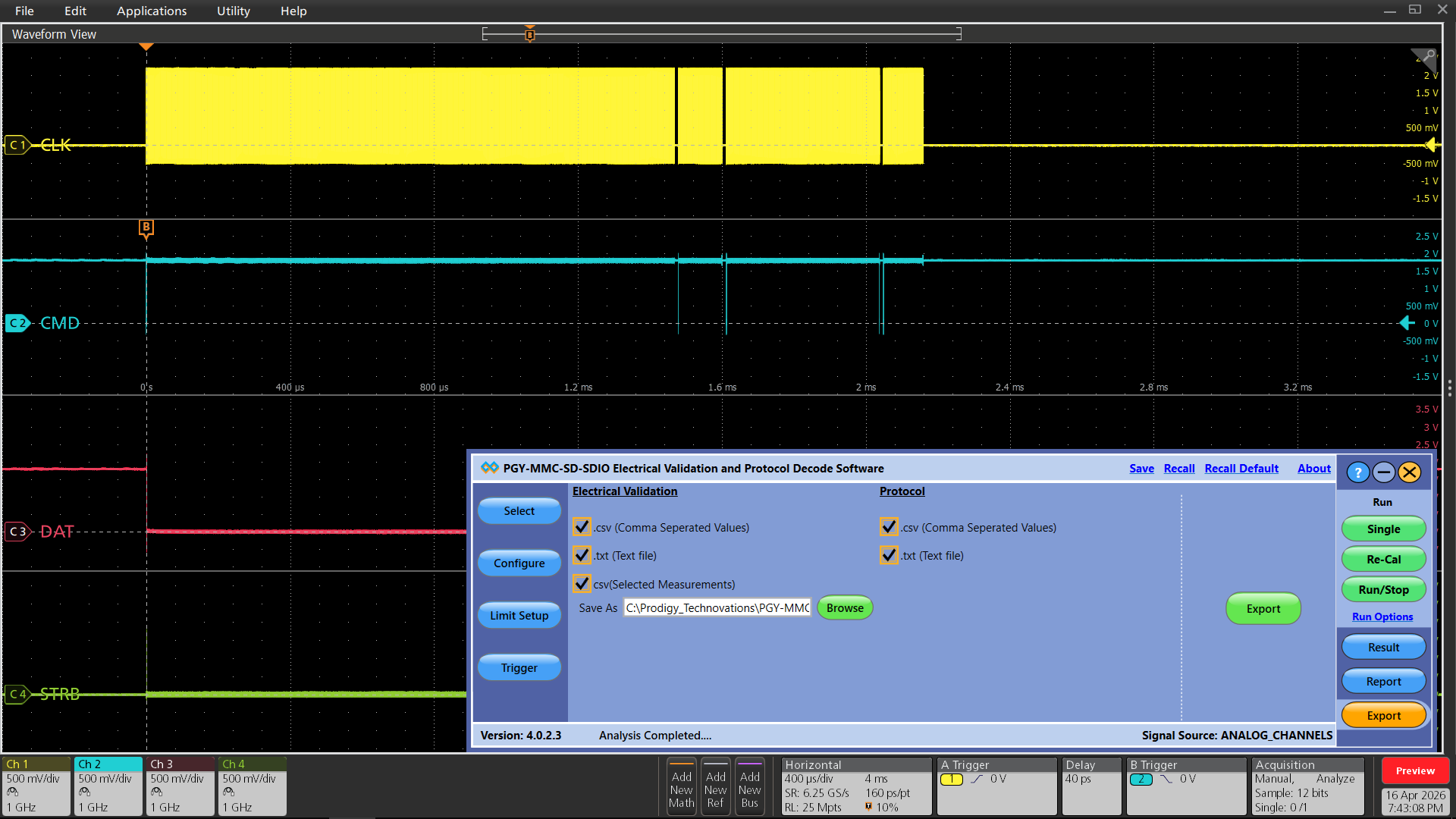Image resolution: width=1456 pixels, height=819 pixels.
Task: Click the C2 CMD channel badge
Action: click(x=17, y=323)
